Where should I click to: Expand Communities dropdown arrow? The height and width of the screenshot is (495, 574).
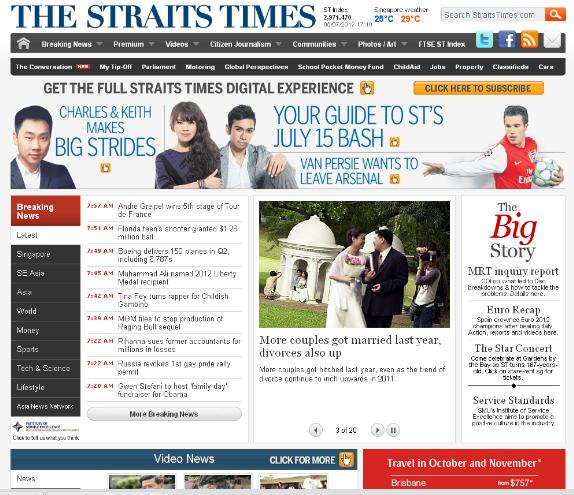tap(344, 44)
